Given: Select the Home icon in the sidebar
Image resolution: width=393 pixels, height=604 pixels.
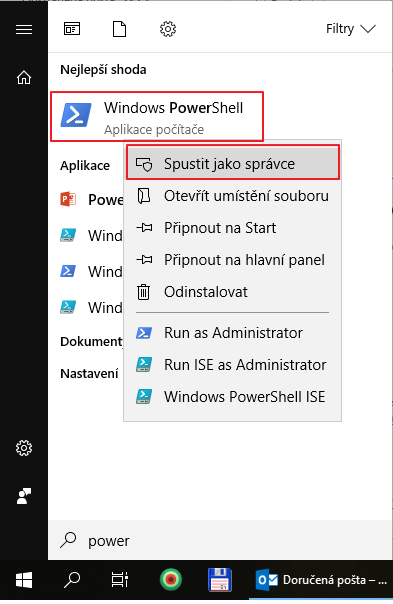Looking at the screenshot, I should click(24, 77).
